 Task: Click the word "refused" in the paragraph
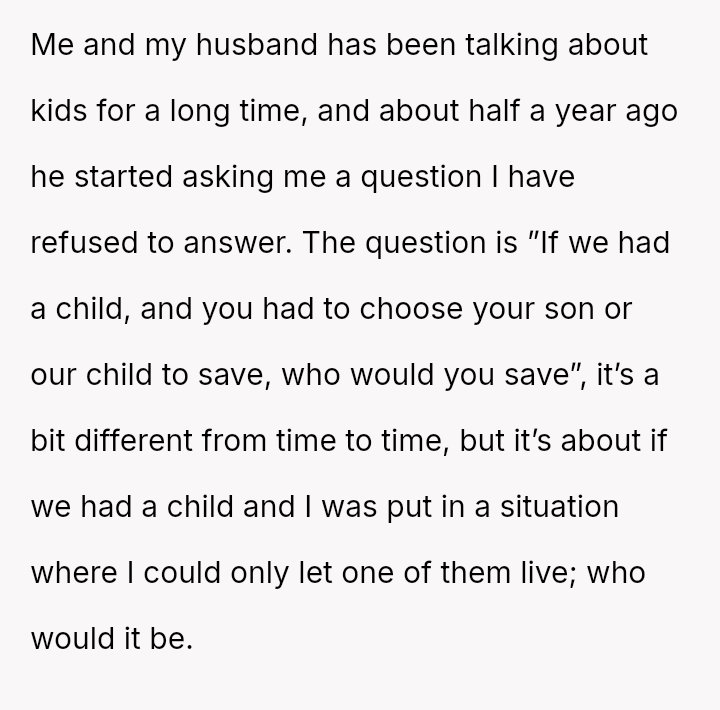pos(83,243)
